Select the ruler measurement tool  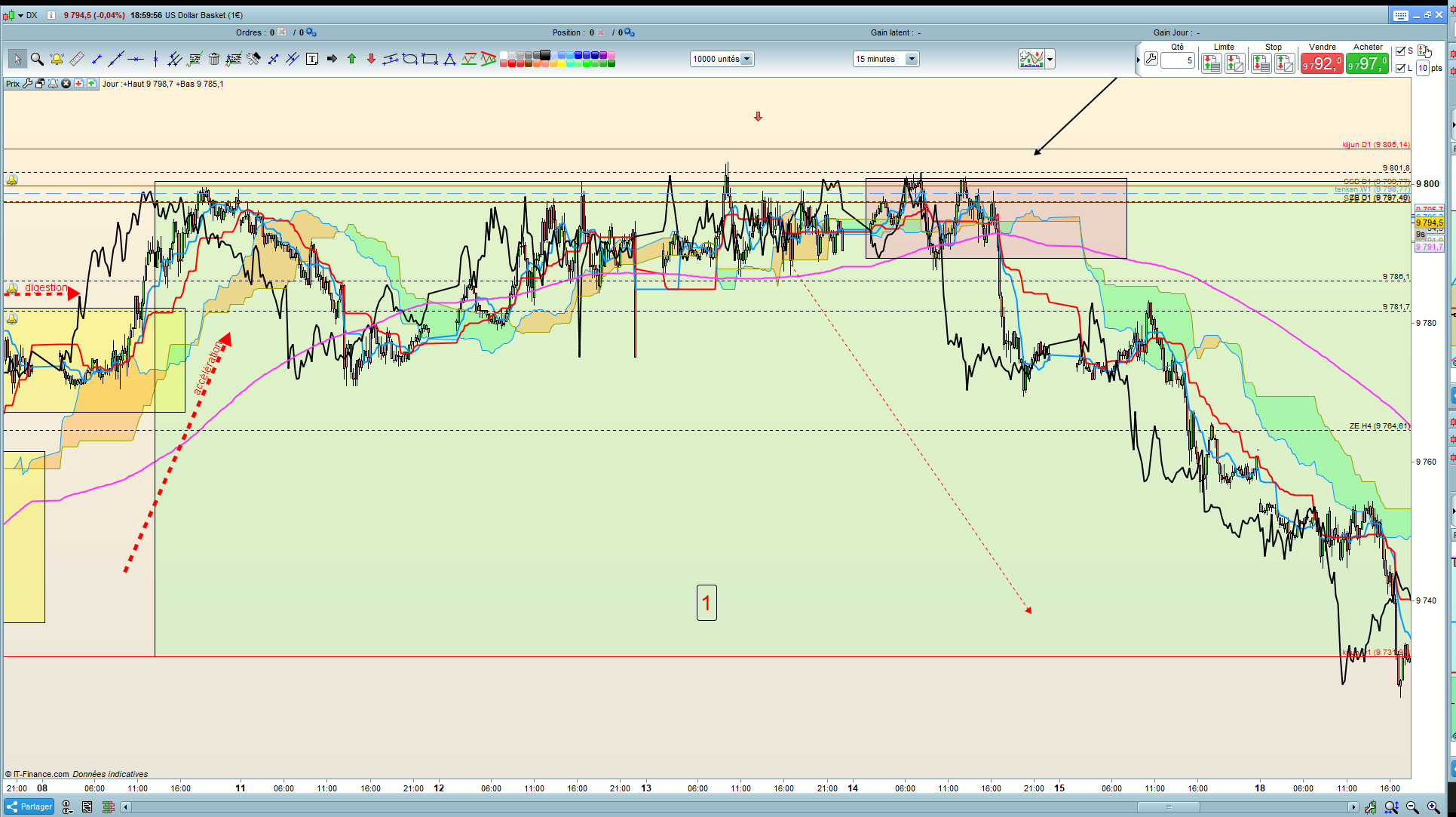coord(76,59)
